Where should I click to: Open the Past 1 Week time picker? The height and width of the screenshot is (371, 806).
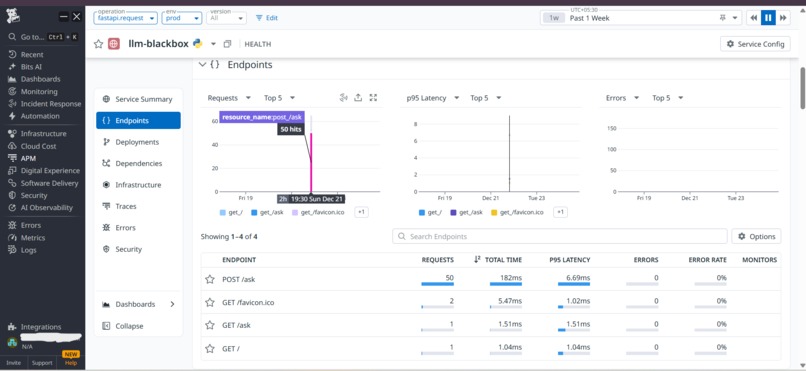pos(640,18)
